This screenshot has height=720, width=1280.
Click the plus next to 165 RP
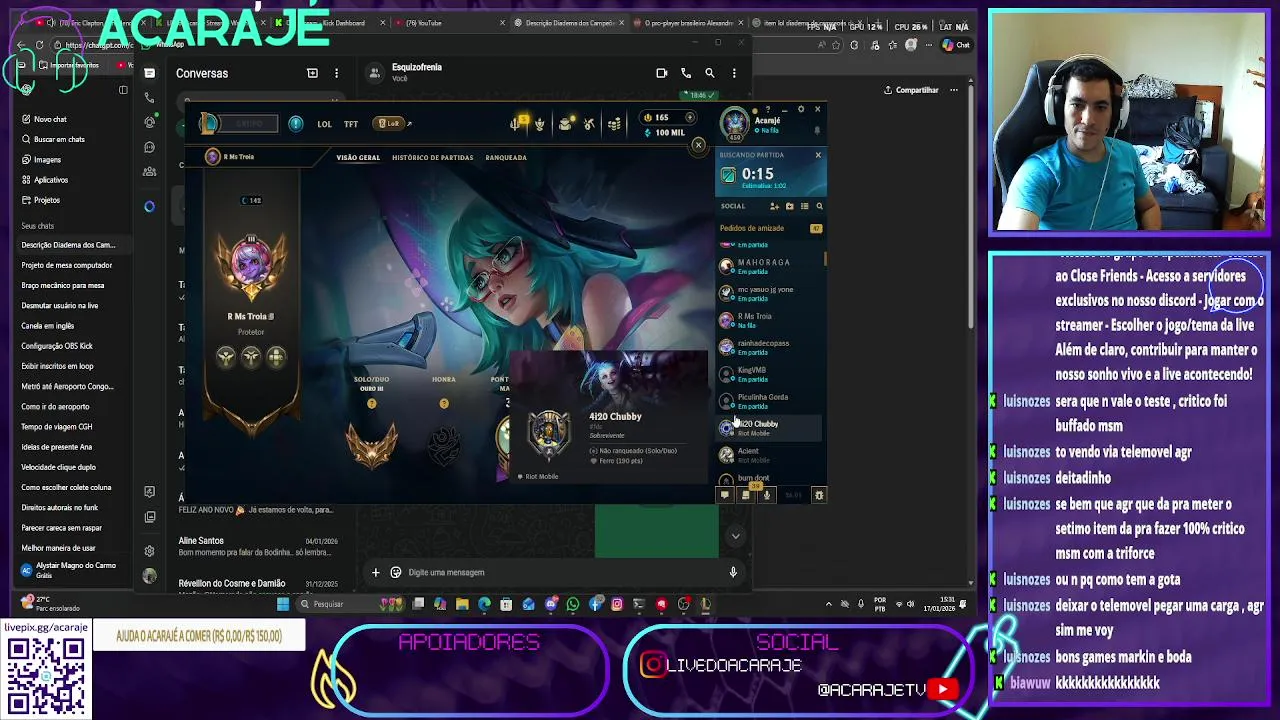689,118
